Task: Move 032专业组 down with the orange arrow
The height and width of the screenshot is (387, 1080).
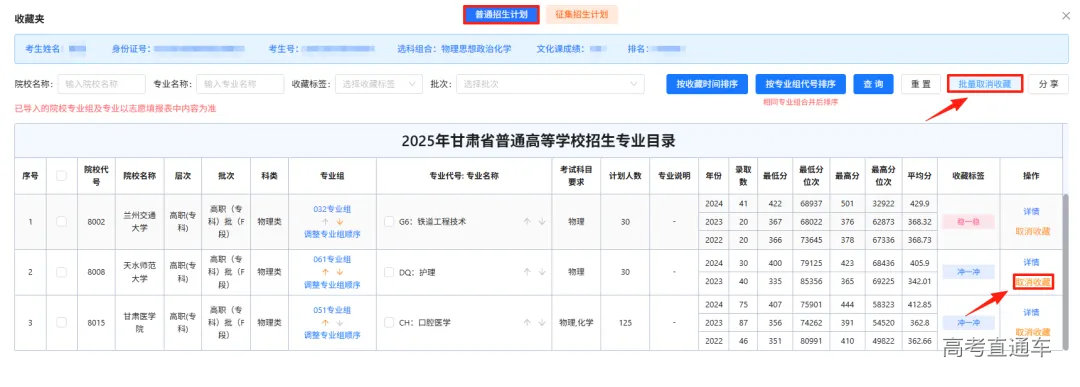Action: [340, 222]
